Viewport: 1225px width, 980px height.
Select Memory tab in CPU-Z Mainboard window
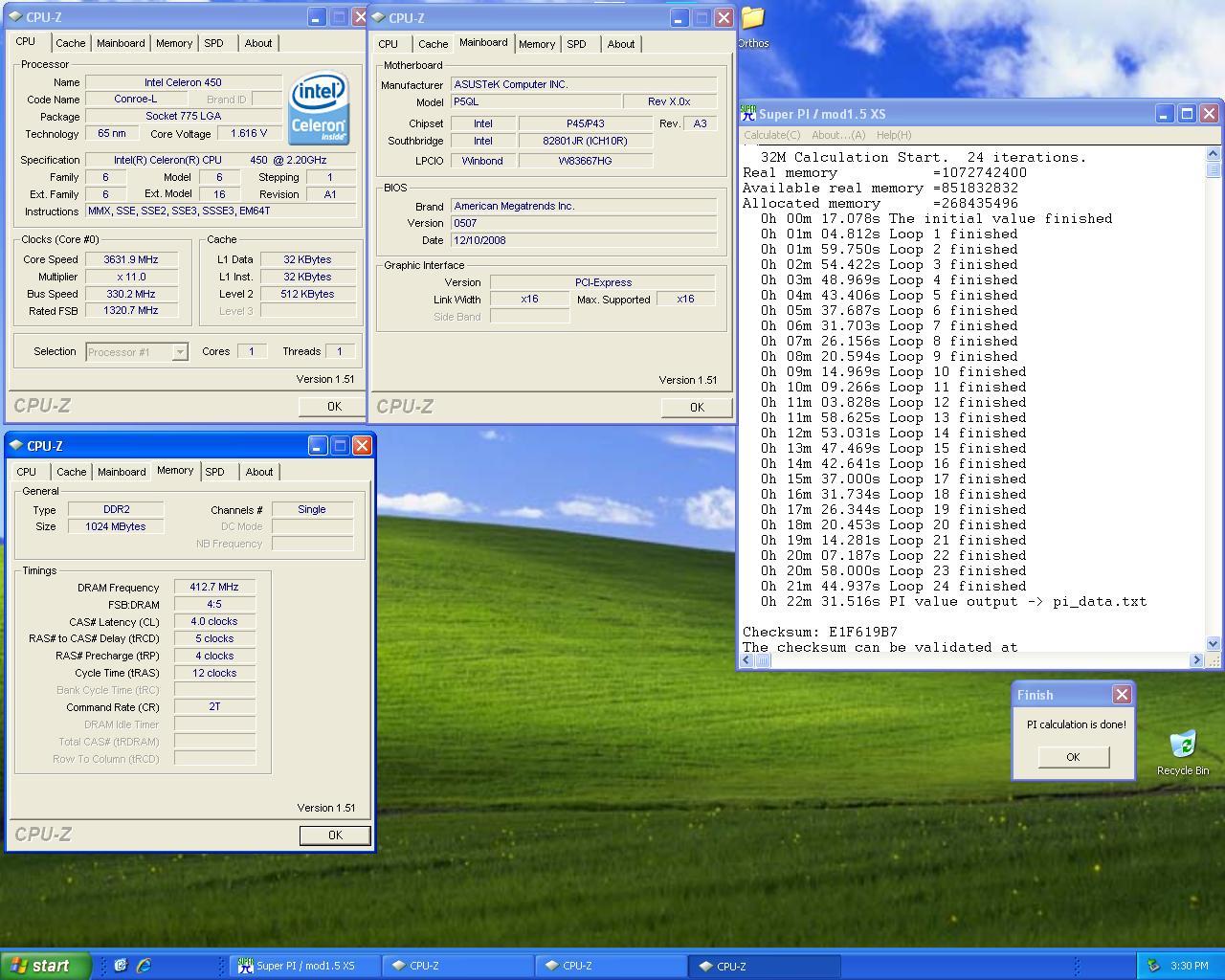click(x=537, y=44)
